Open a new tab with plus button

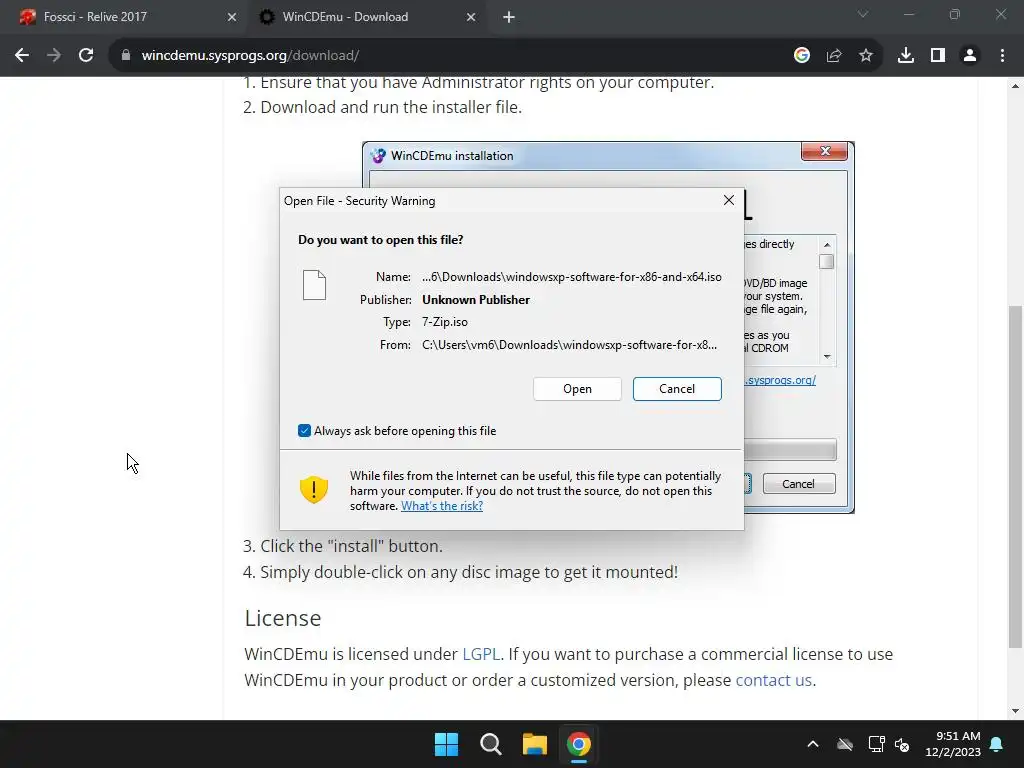509,18
